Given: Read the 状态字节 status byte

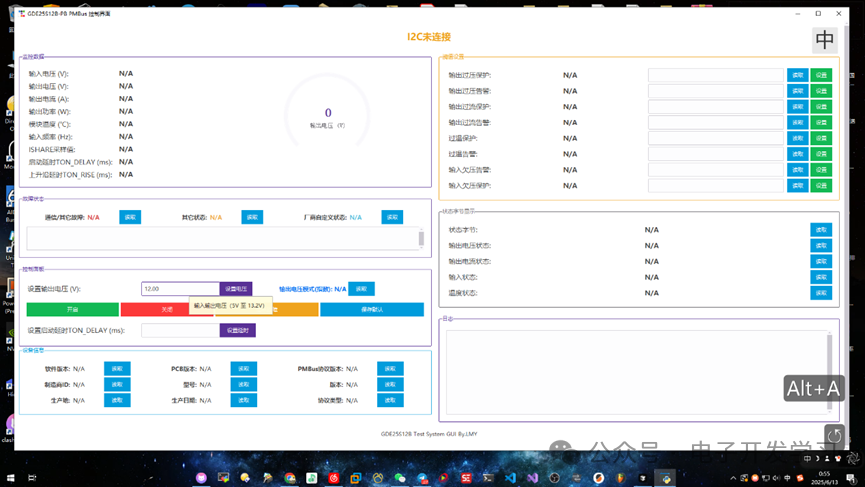Looking at the screenshot, I should point(820,230).
